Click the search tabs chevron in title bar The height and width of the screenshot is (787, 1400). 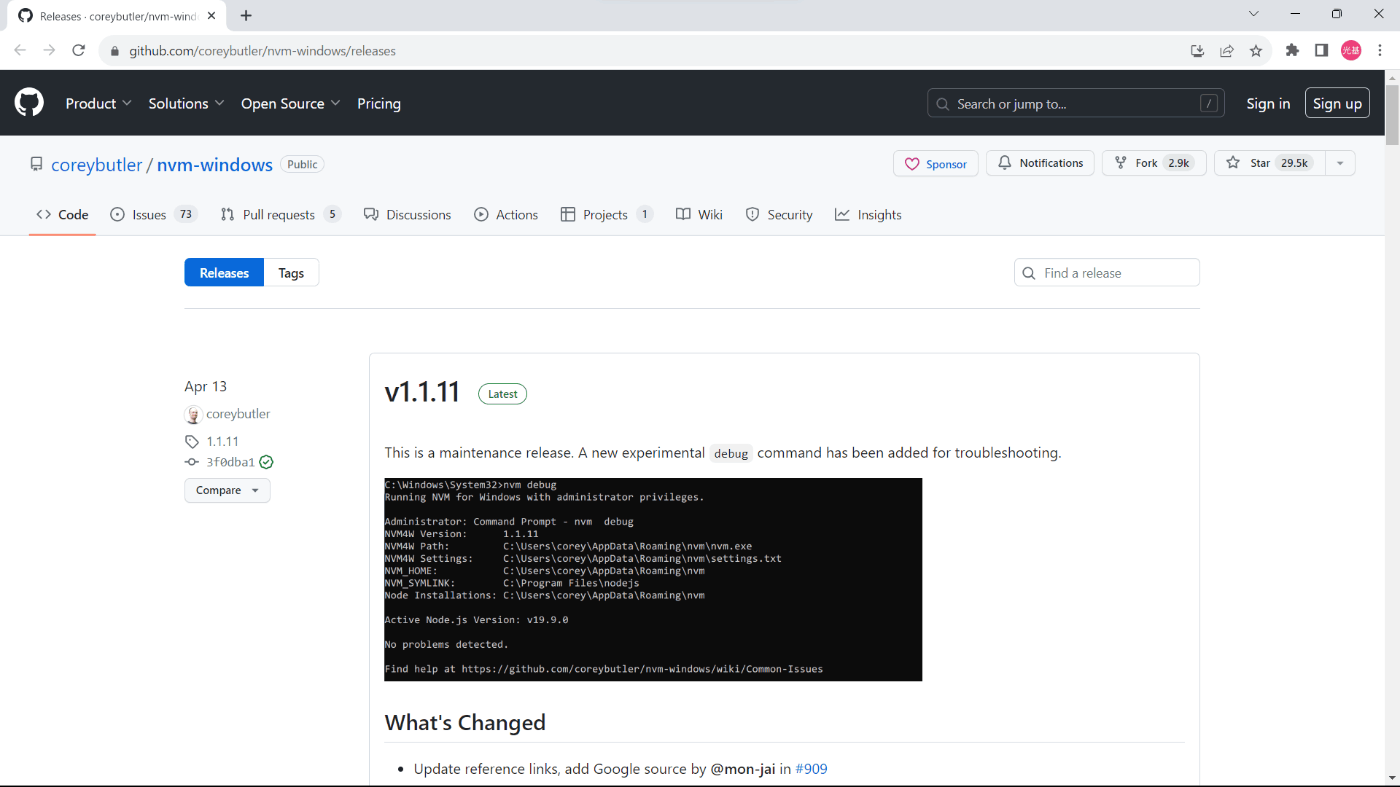[x=1254, y=14]
